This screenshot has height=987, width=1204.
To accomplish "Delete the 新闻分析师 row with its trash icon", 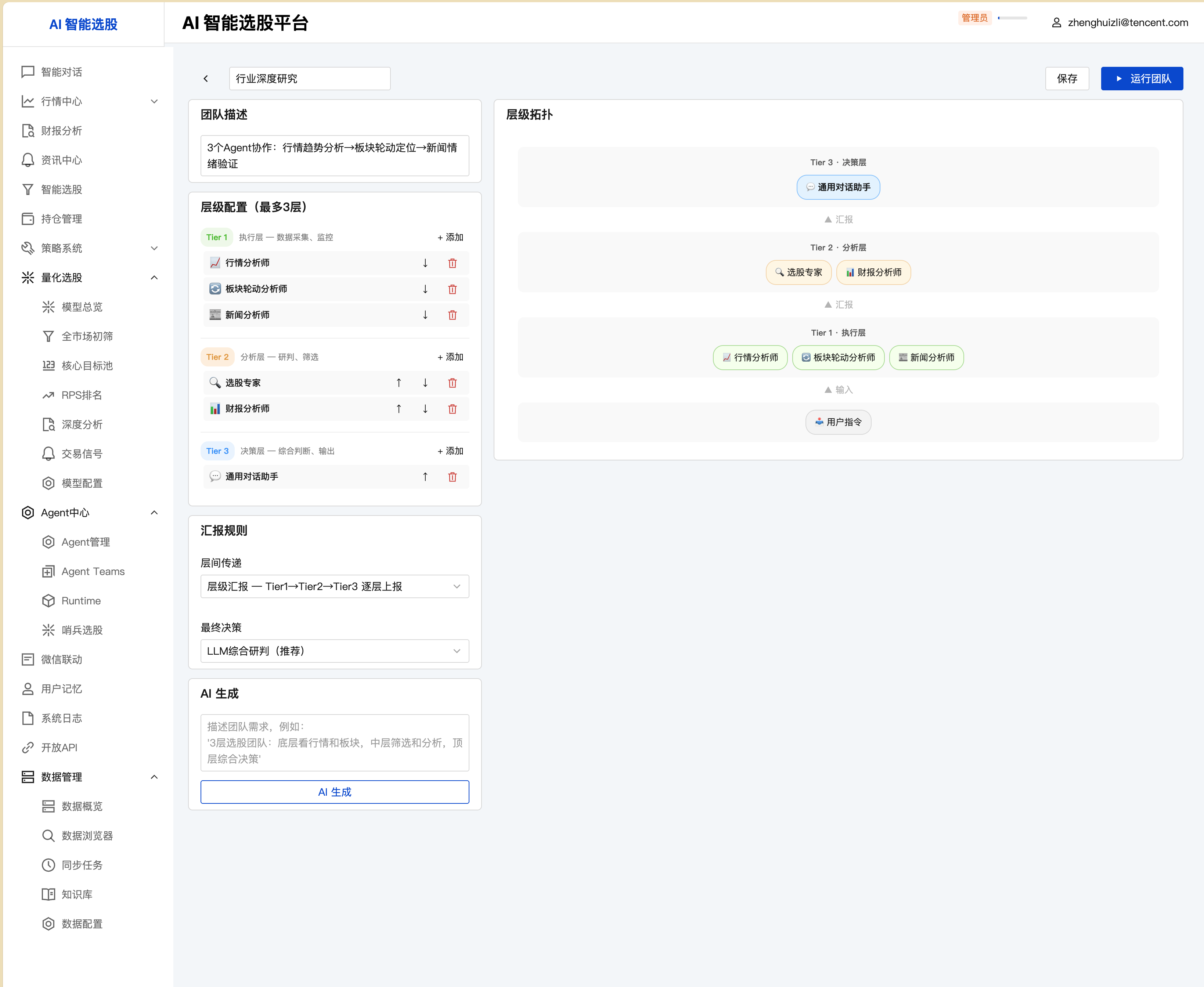I will click(x=452, y=315).
